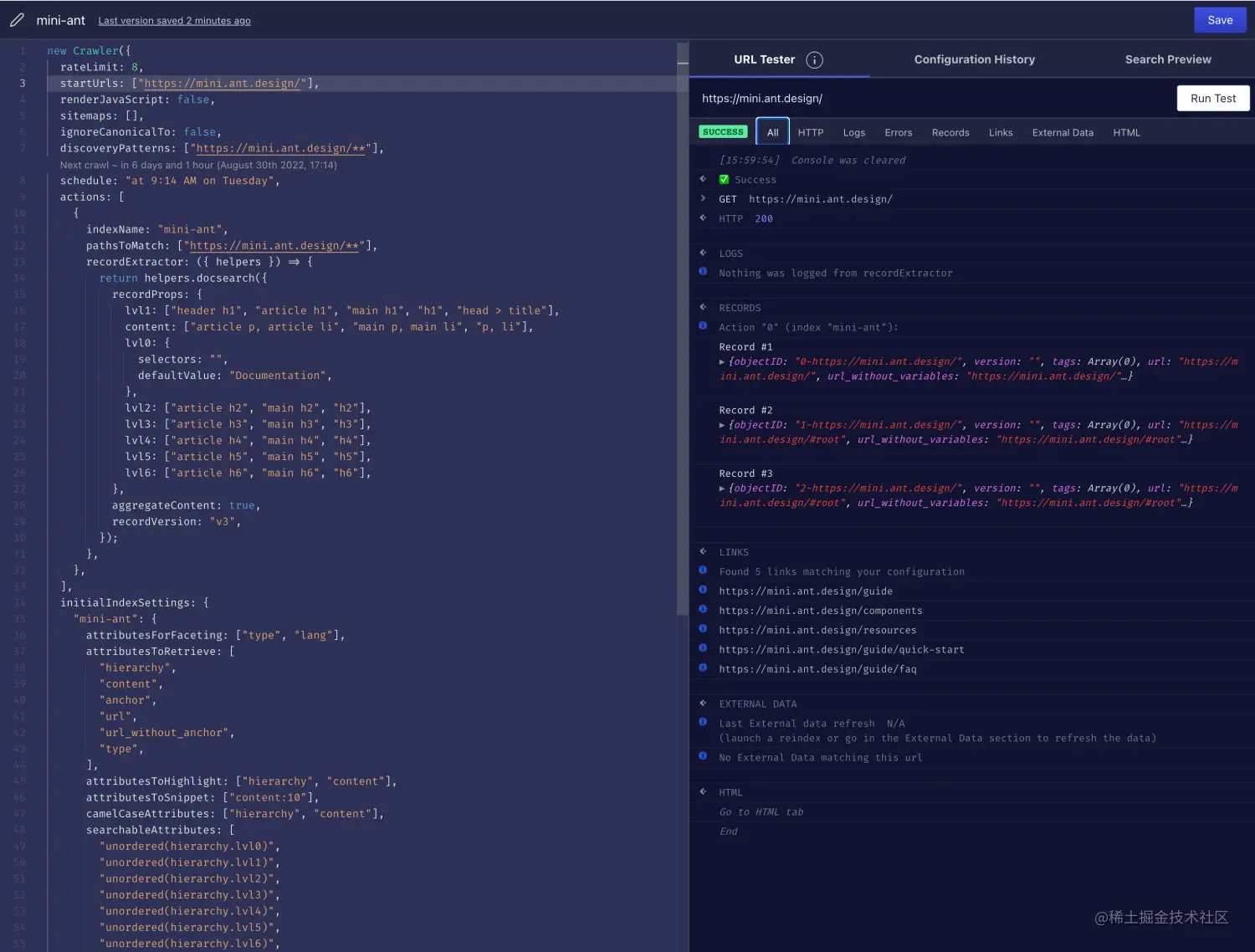Click the 'Go to HTML tab' link
This screenshot has width=1255, height=952.
761,811
